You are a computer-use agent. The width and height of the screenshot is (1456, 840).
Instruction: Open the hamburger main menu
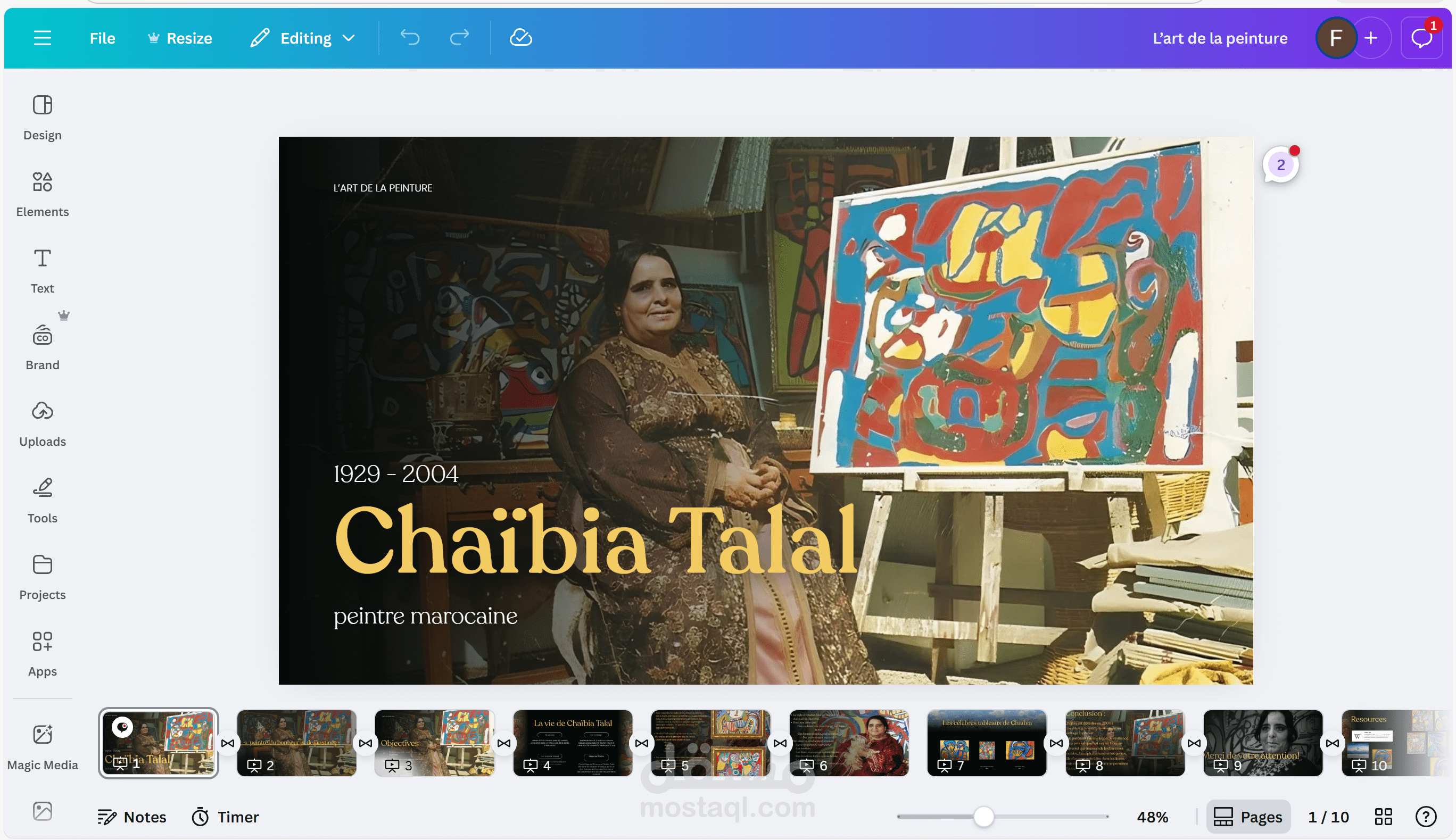click(42, 38)
